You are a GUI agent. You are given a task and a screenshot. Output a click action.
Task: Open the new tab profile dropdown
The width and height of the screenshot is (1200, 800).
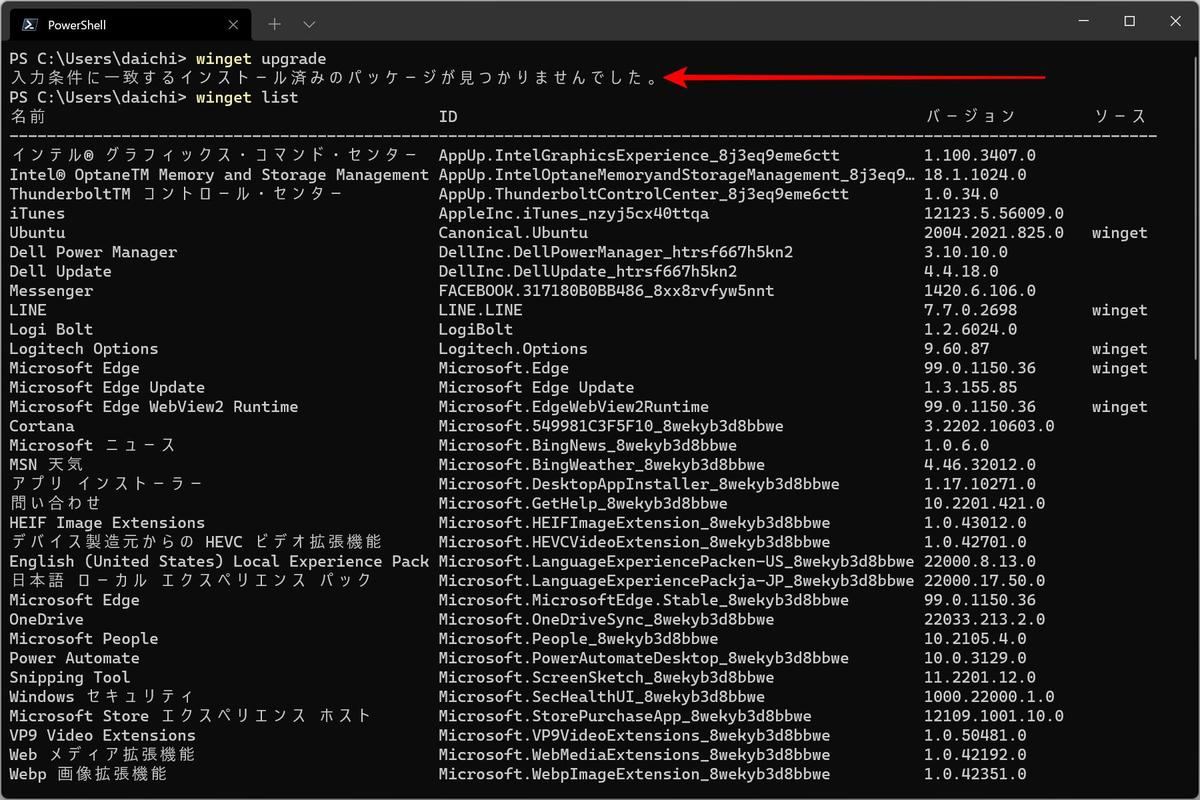pyautogui.click(x=309, y=24)
